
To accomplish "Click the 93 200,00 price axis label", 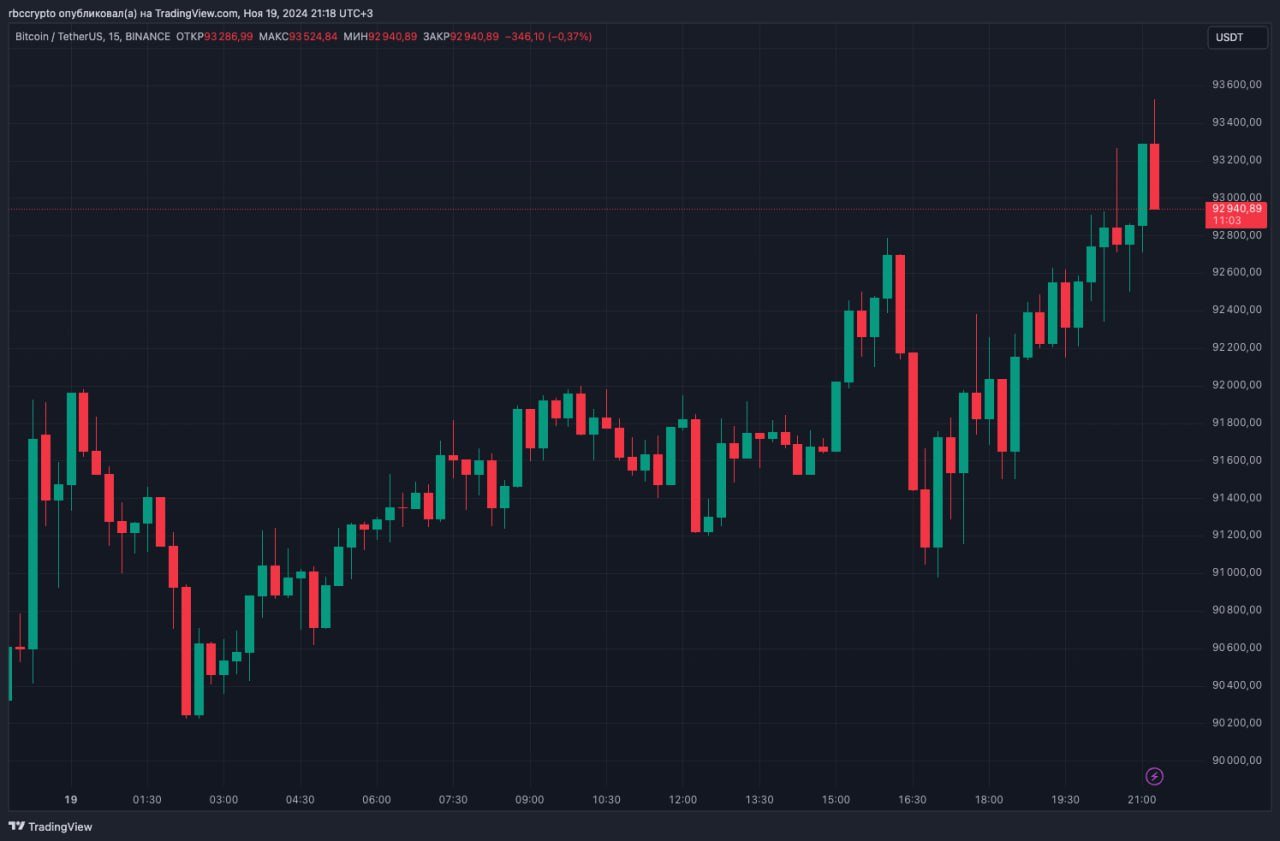I will pyautogui.click(x=1236, y=159).
